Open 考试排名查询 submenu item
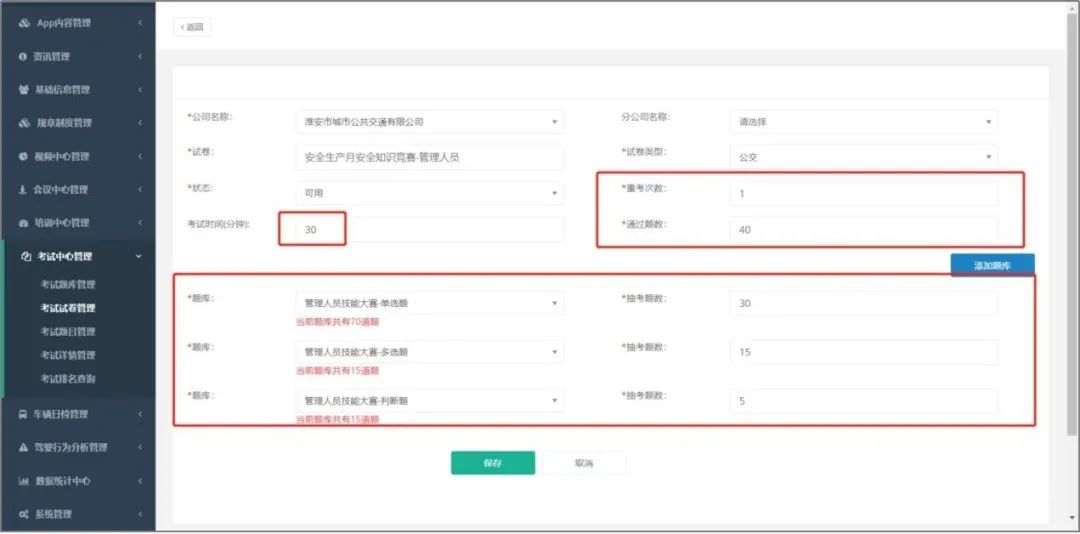Viewport: 1080px width, 534px height. 68,378
